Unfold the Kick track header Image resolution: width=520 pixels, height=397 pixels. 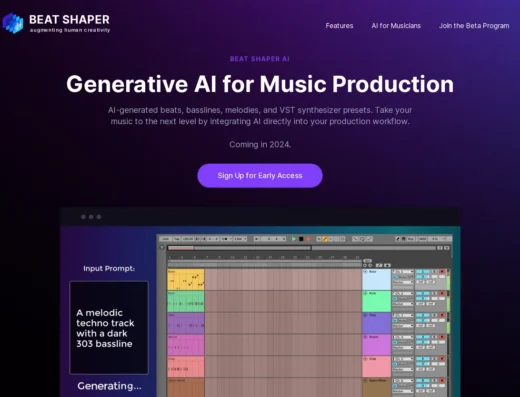tap(365, 293)
